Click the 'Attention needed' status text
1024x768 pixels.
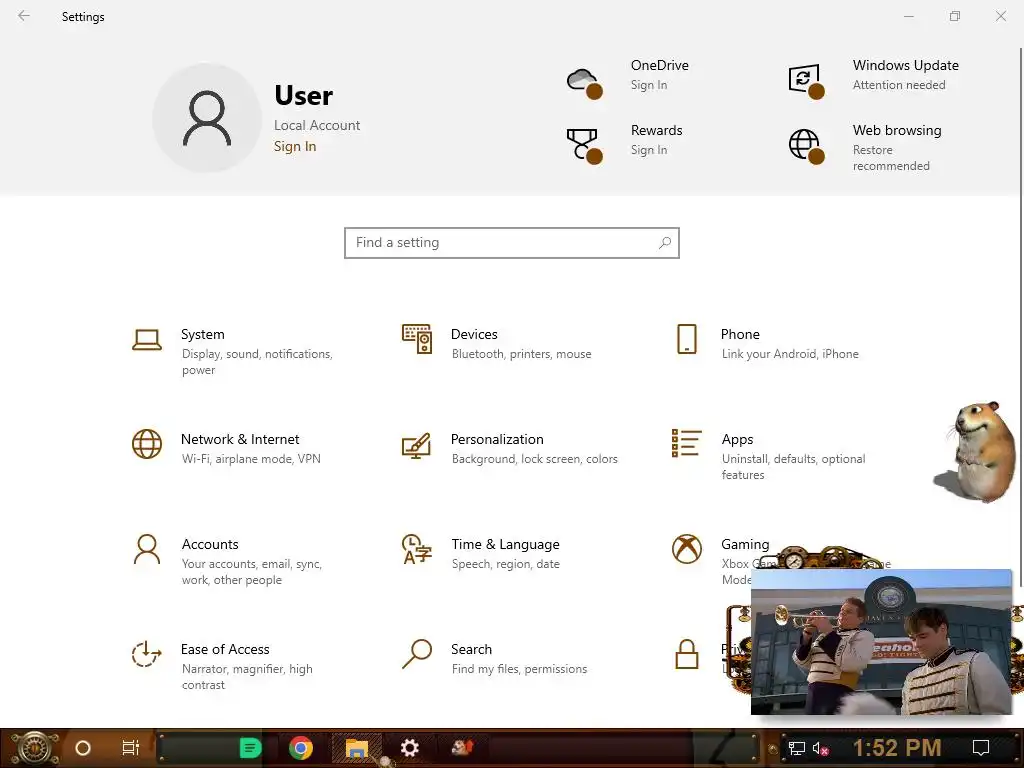(899, 85)
